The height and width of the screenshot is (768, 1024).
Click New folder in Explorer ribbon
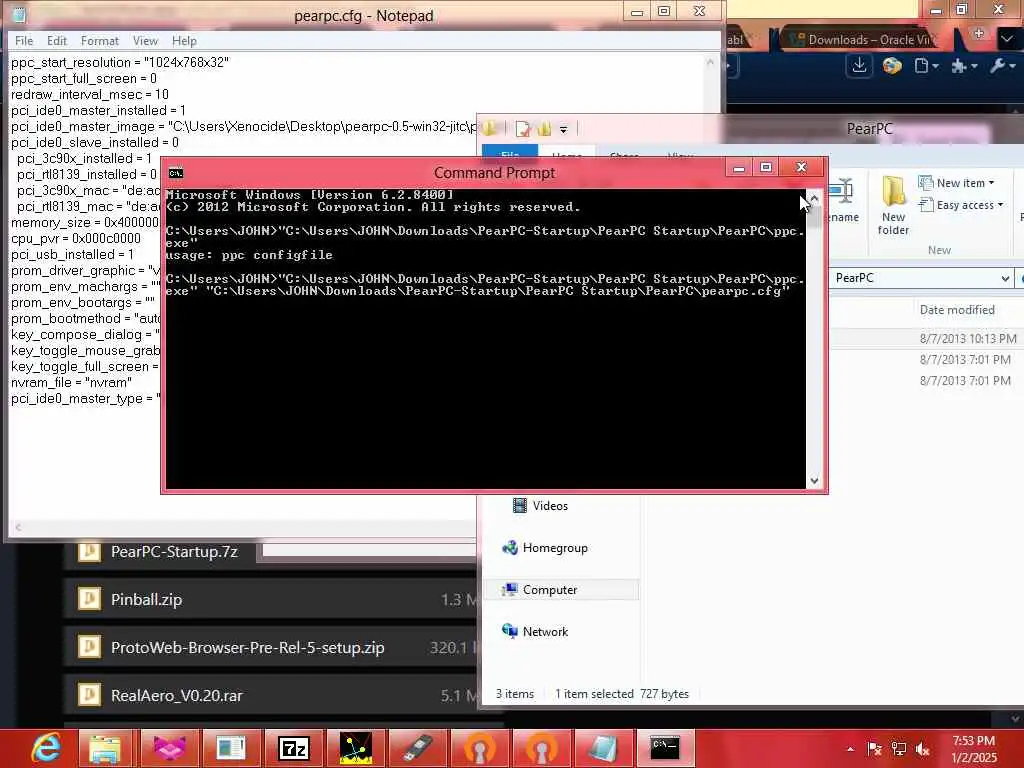tap(893, 205)
